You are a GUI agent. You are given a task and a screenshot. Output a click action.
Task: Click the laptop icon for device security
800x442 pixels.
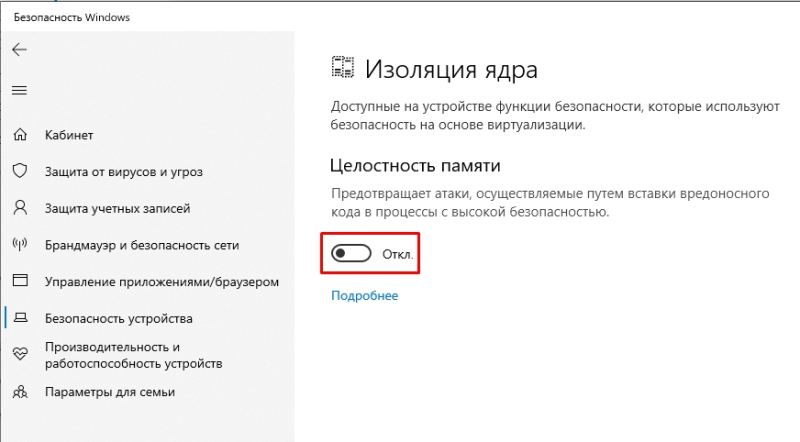pyautogui.click(x=20, y=318)
